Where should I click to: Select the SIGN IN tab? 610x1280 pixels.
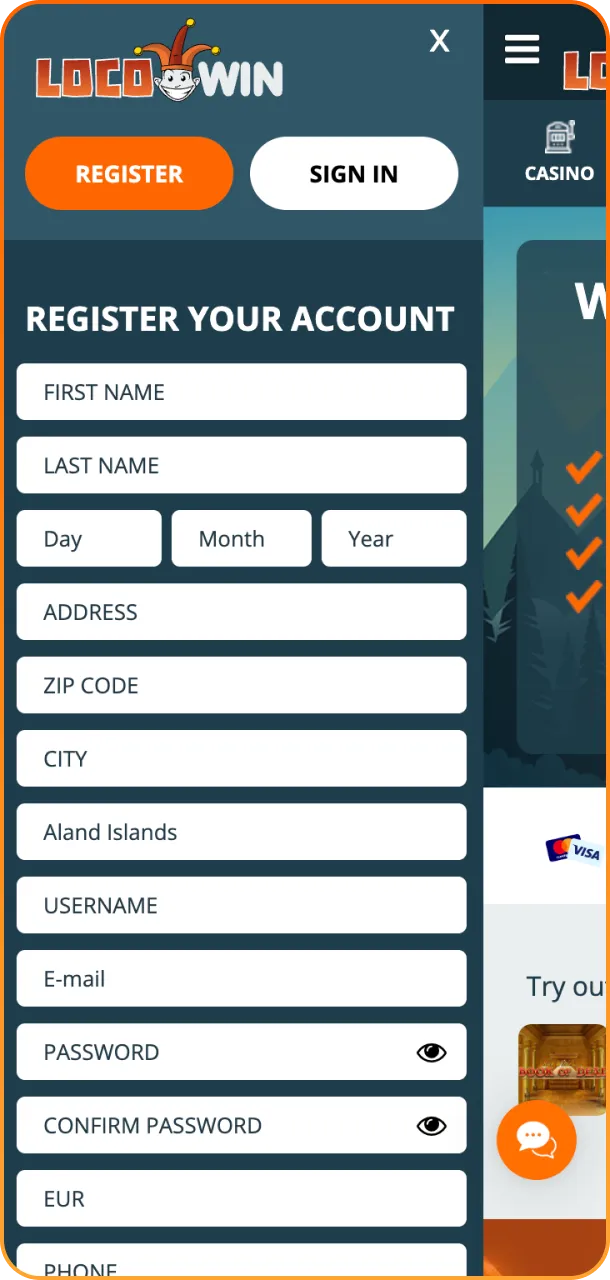[354, 173]
